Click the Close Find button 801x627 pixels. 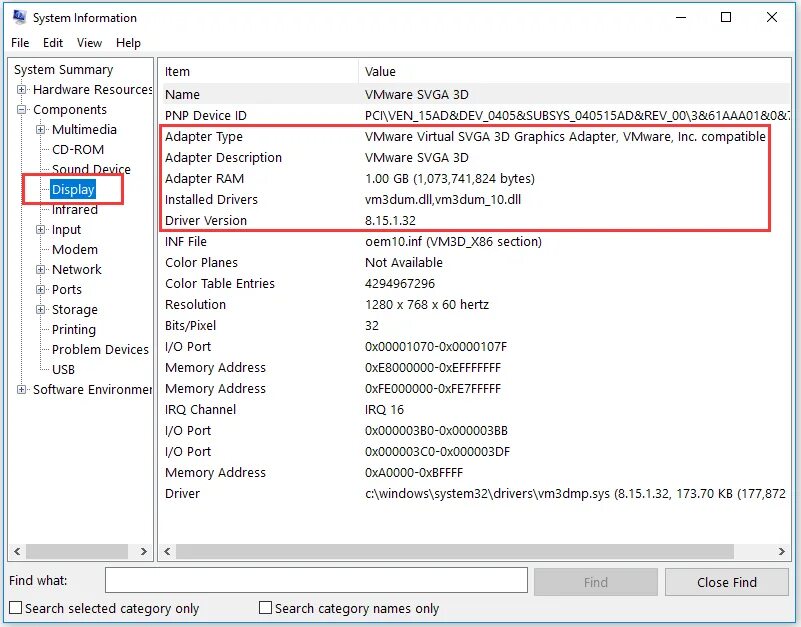(726, 582)
